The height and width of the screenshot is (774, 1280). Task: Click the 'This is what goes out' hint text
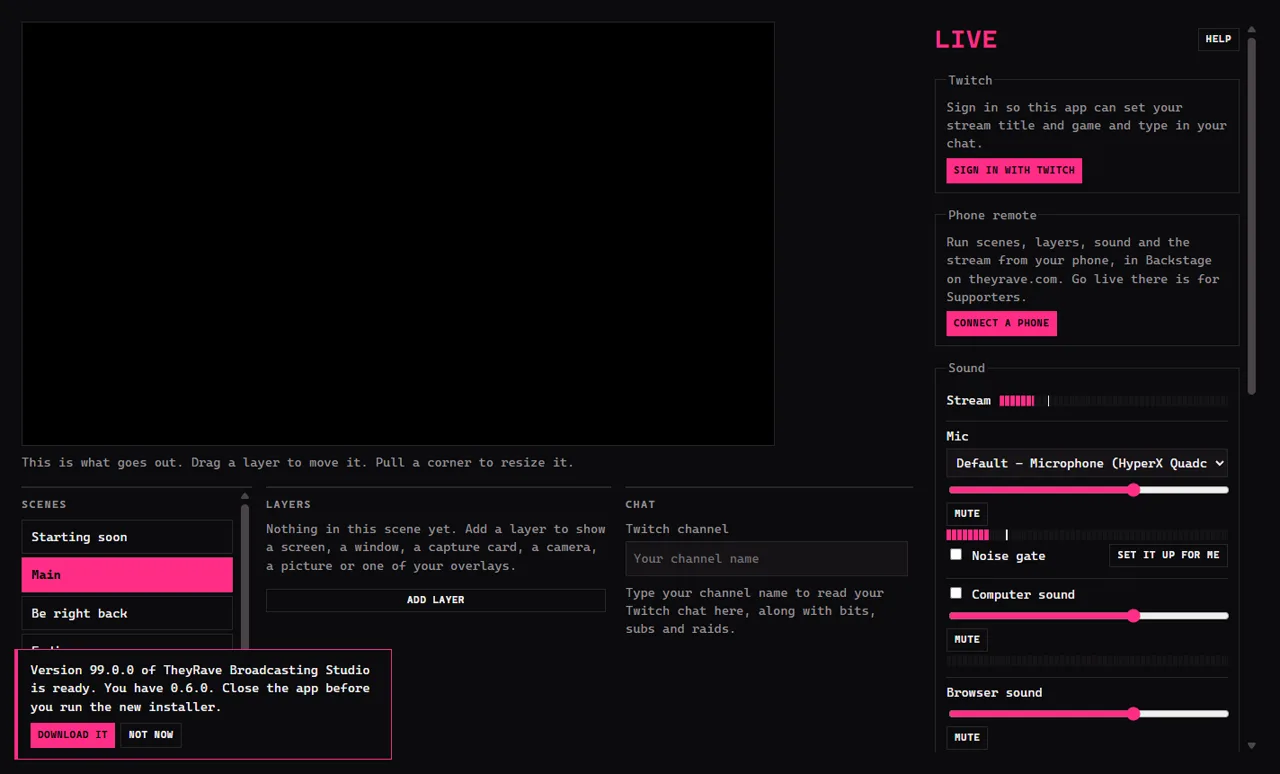[x=298, y=463]
